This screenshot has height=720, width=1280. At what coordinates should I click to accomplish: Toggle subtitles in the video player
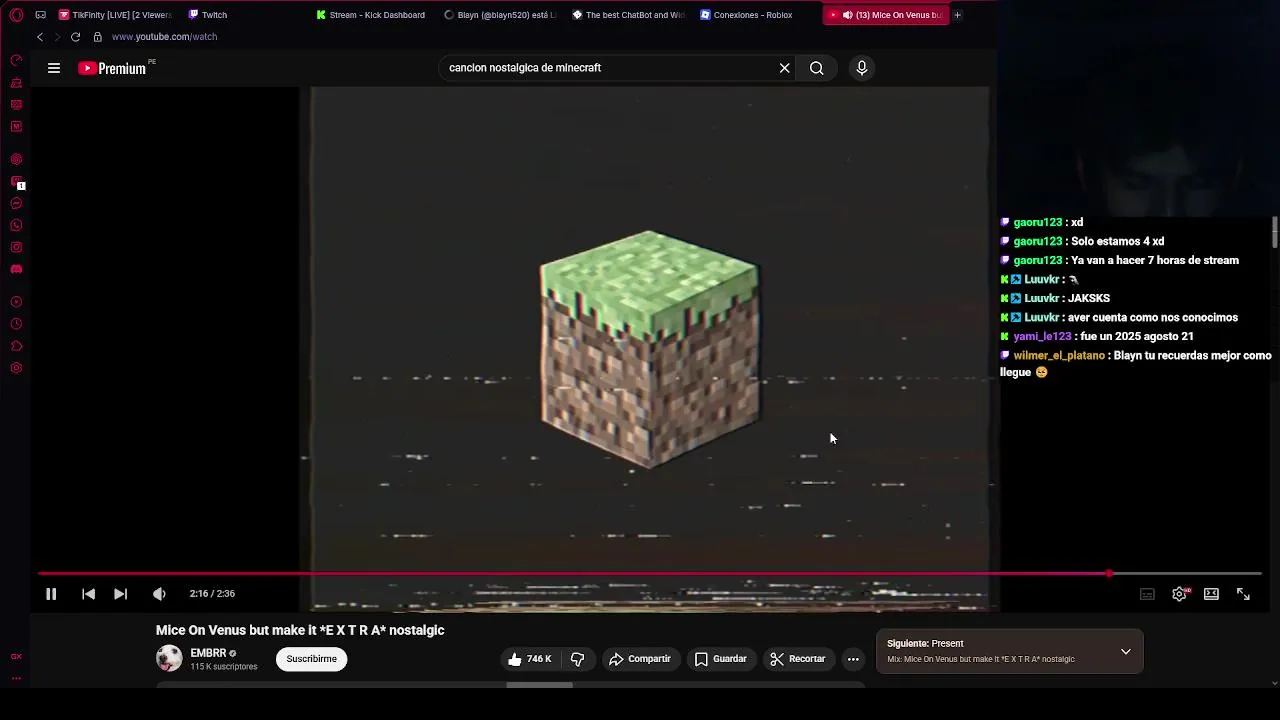tap(1148, 594)
